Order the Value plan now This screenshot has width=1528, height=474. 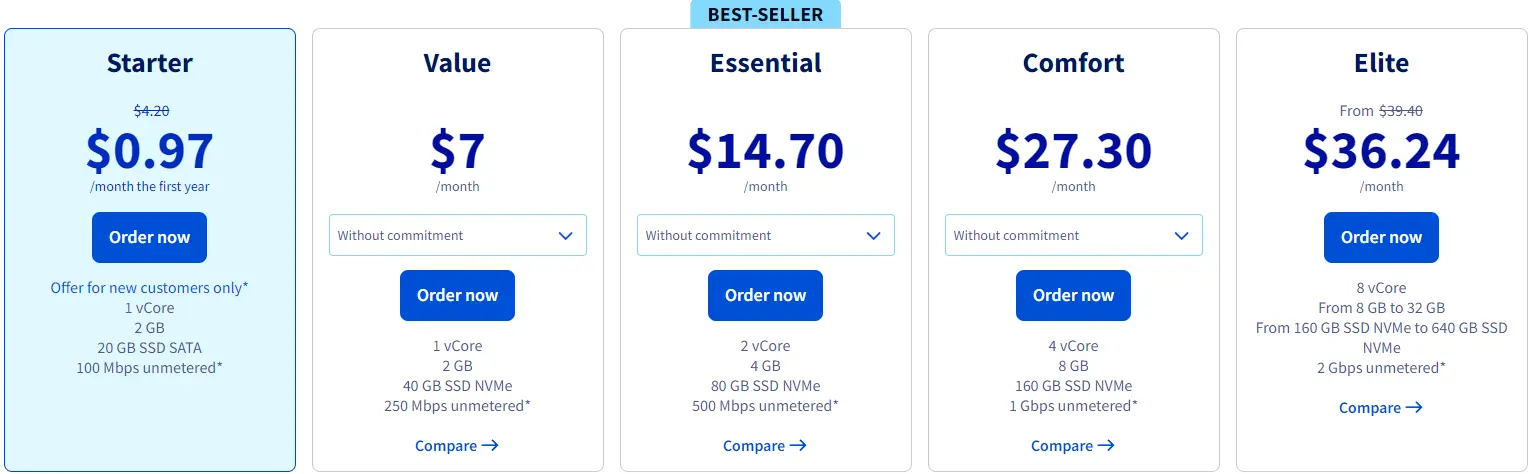[457, 295]
